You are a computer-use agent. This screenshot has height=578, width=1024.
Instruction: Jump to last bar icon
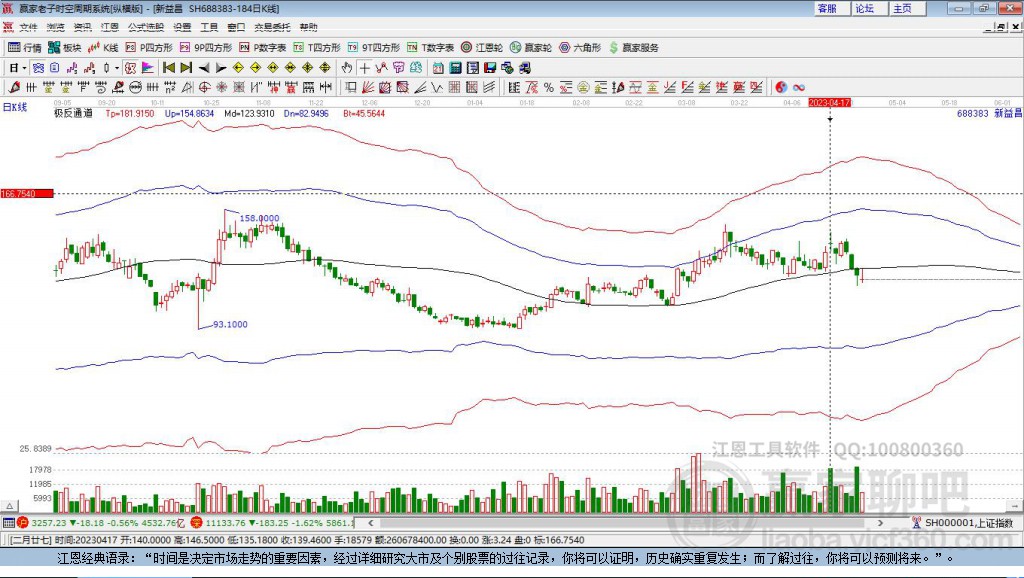(186, 68)
